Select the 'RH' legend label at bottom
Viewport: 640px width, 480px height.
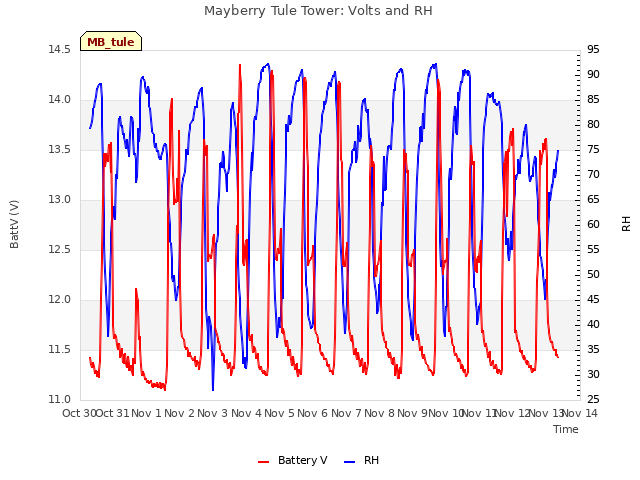pos(371,460)
